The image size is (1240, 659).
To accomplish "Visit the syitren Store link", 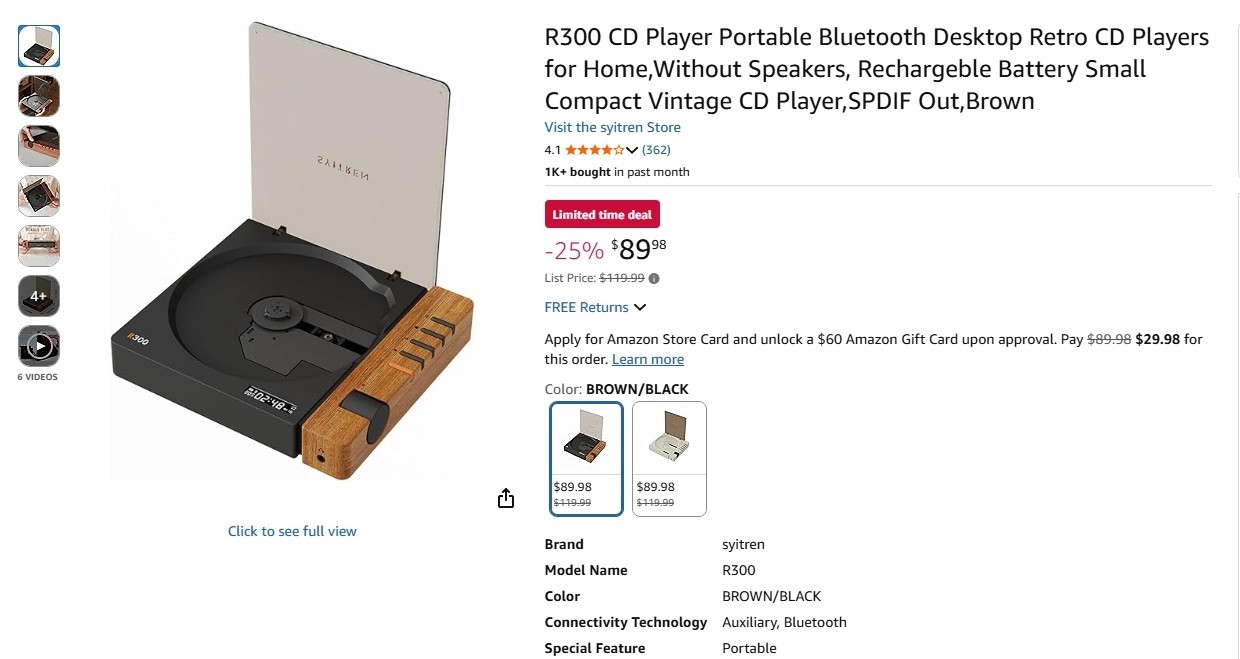I will (x=612, y=127).
